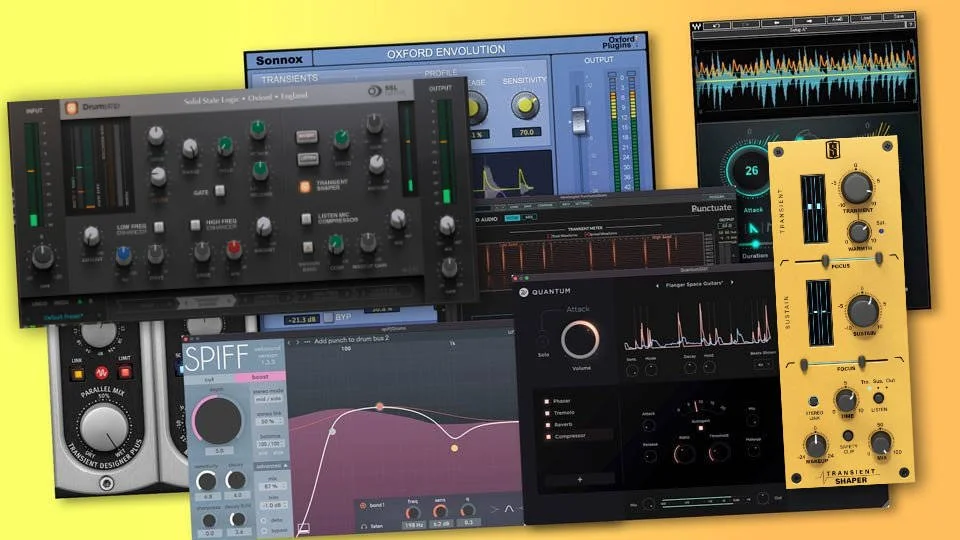Click the SPIFF listen headphone icon
960x540 pixels.
[364, 526]
